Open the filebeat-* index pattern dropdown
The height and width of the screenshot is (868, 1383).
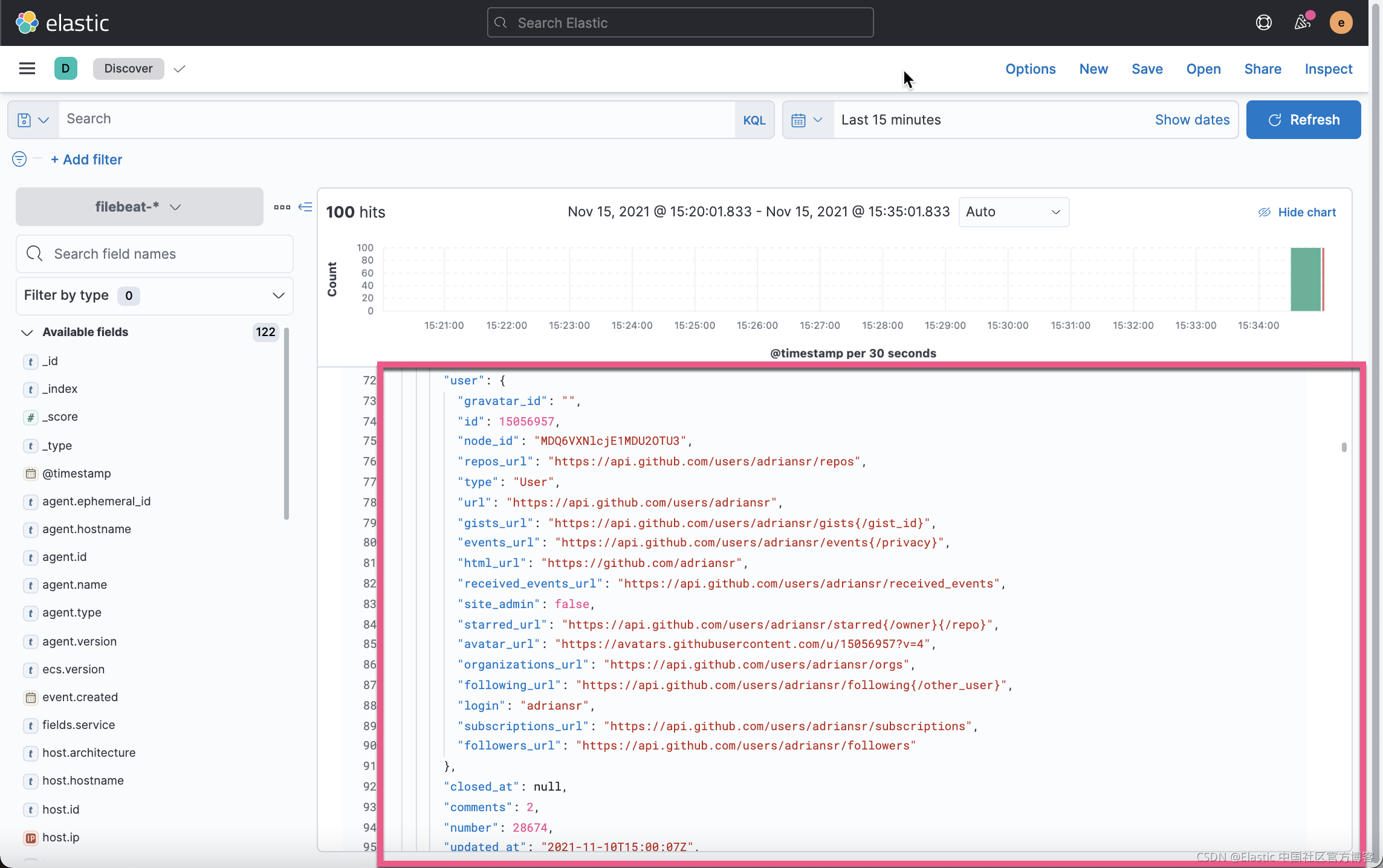pos(139,206)
